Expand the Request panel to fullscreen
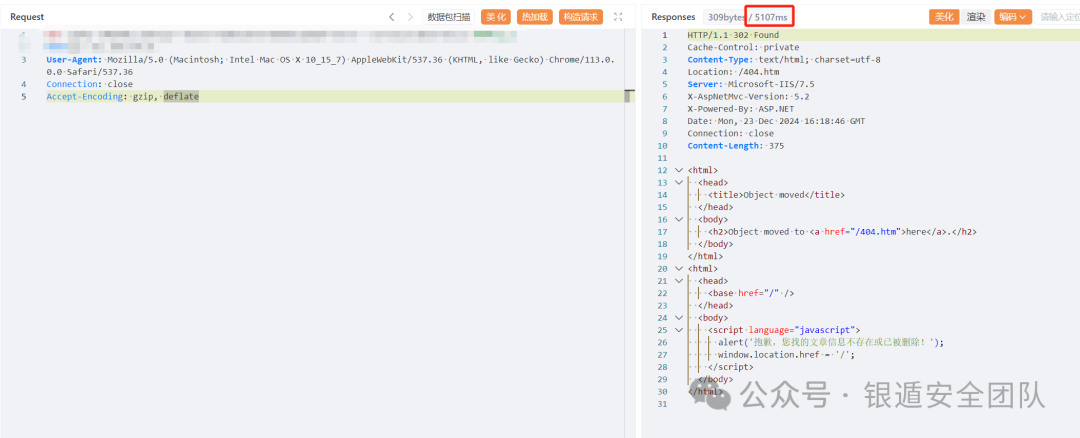 click(618, 17)
